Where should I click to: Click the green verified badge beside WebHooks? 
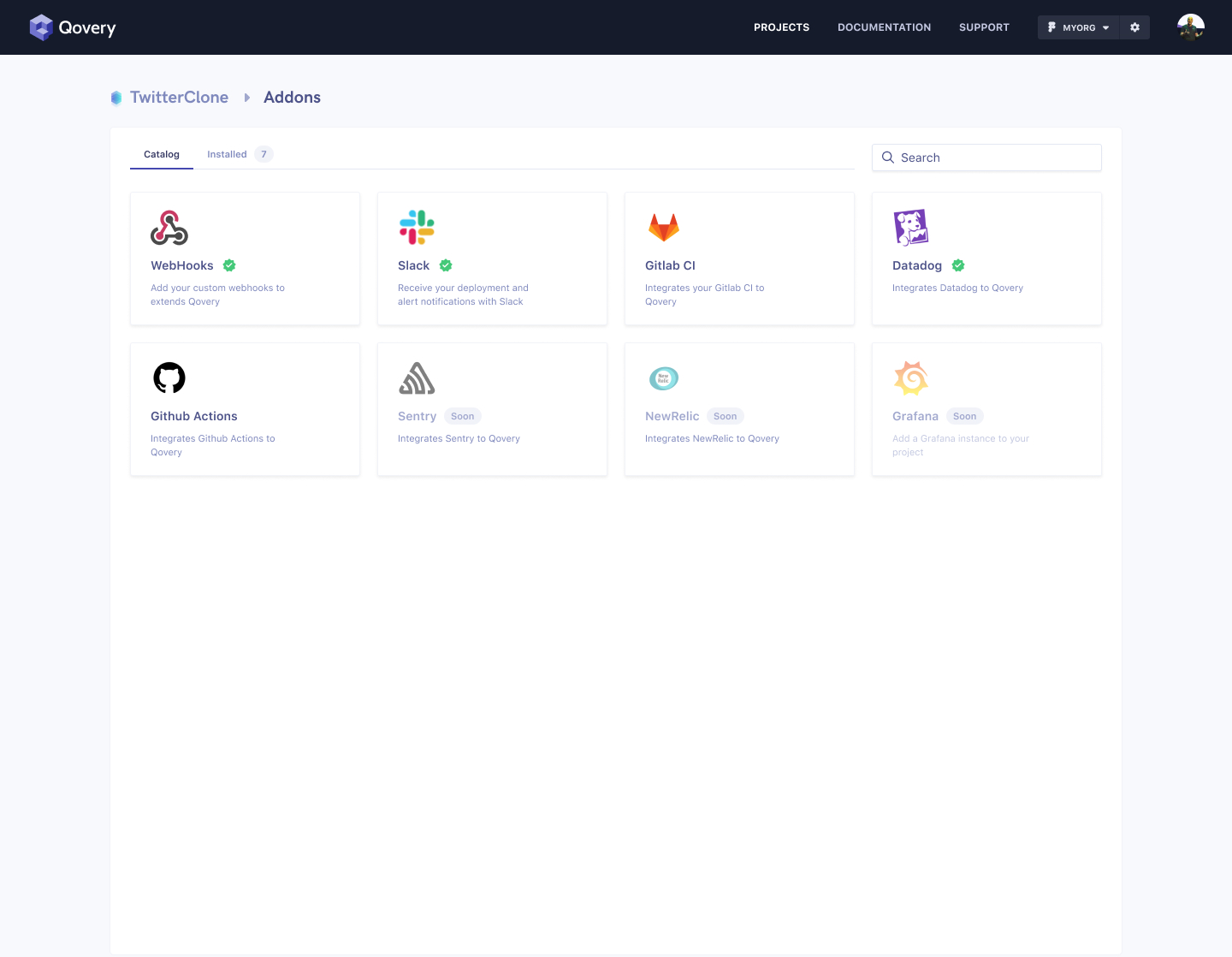click(x=229, y=265)
